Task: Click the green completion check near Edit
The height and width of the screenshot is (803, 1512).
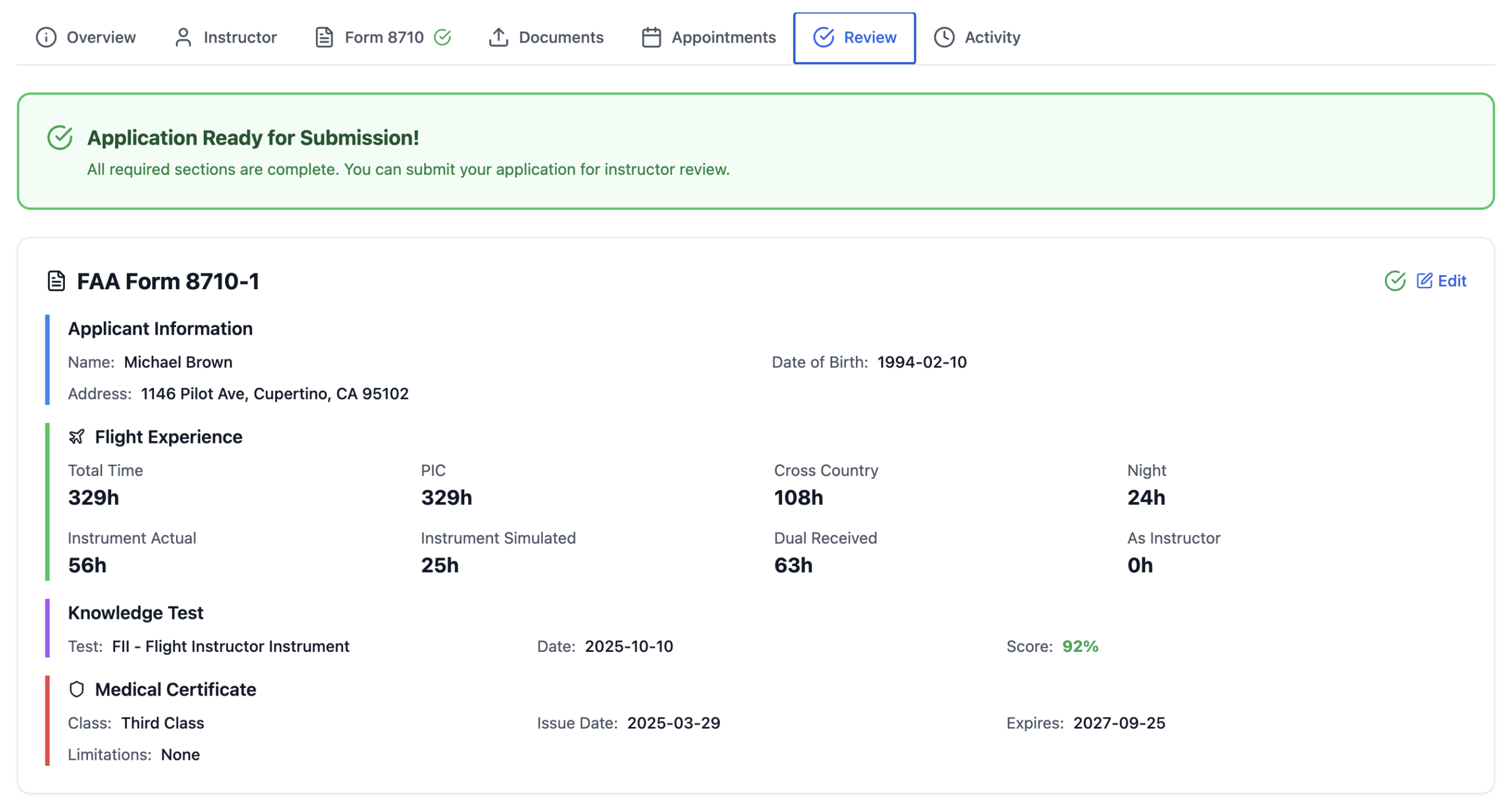Action: (x=1394, y=281)
